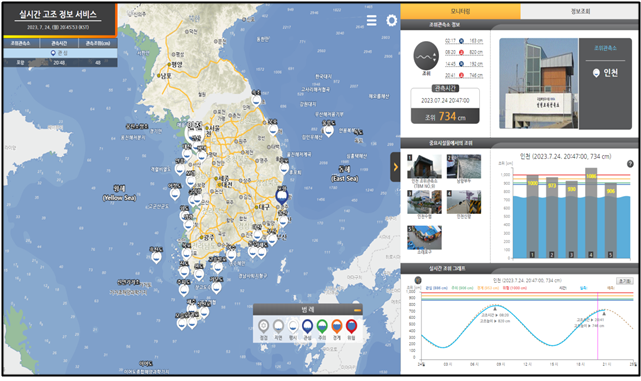Select the 포항 row in station table

(x=61, y=63)
